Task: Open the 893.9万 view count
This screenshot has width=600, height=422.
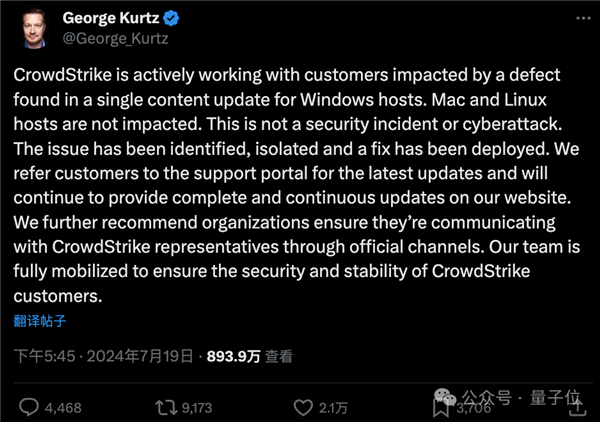Action: 233,357
